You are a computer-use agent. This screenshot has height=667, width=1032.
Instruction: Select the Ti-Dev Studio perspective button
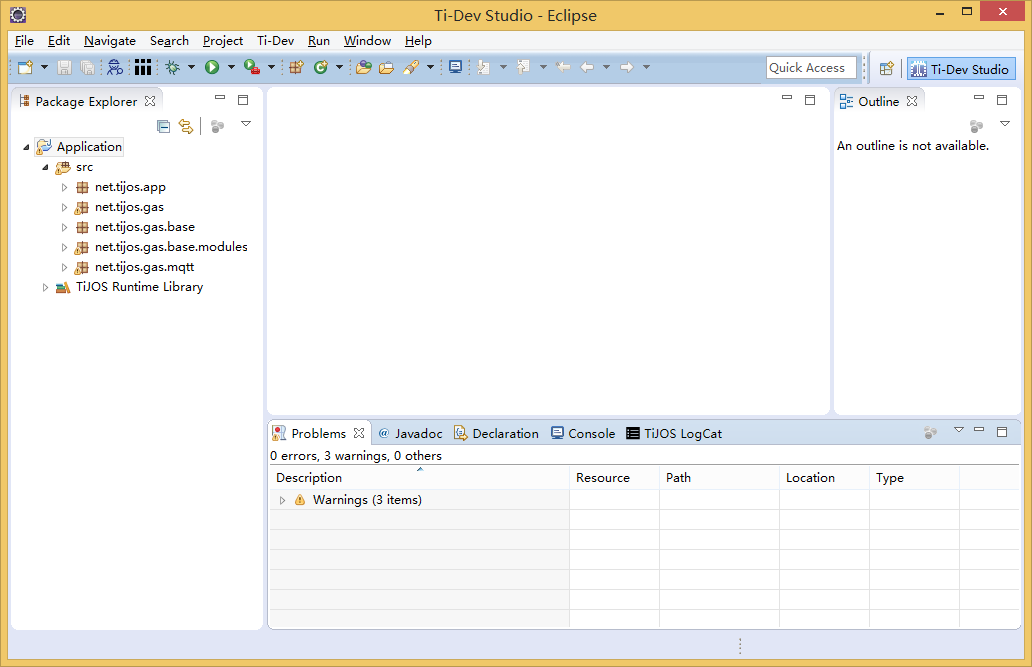tap(961, 68)
